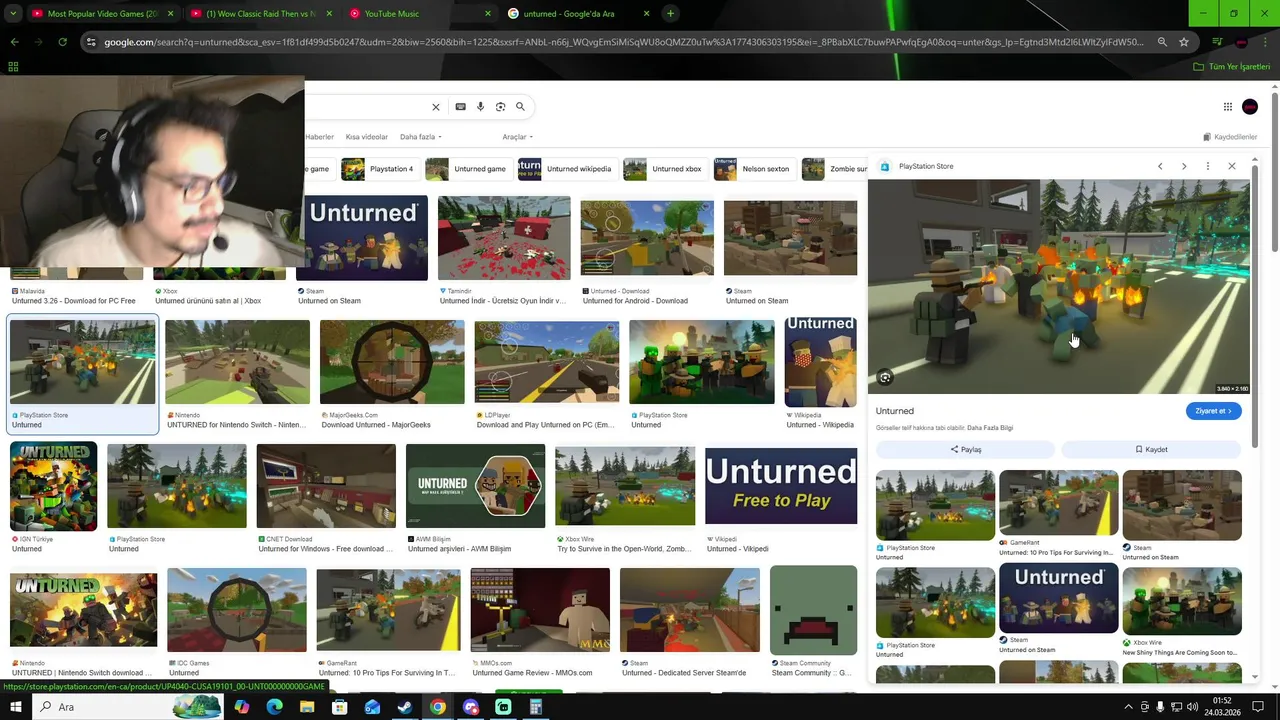The image size is (1280, 720).
Task: Click the Ziyaret et button
Action: pyautogui.click(x=1213, y=411)
